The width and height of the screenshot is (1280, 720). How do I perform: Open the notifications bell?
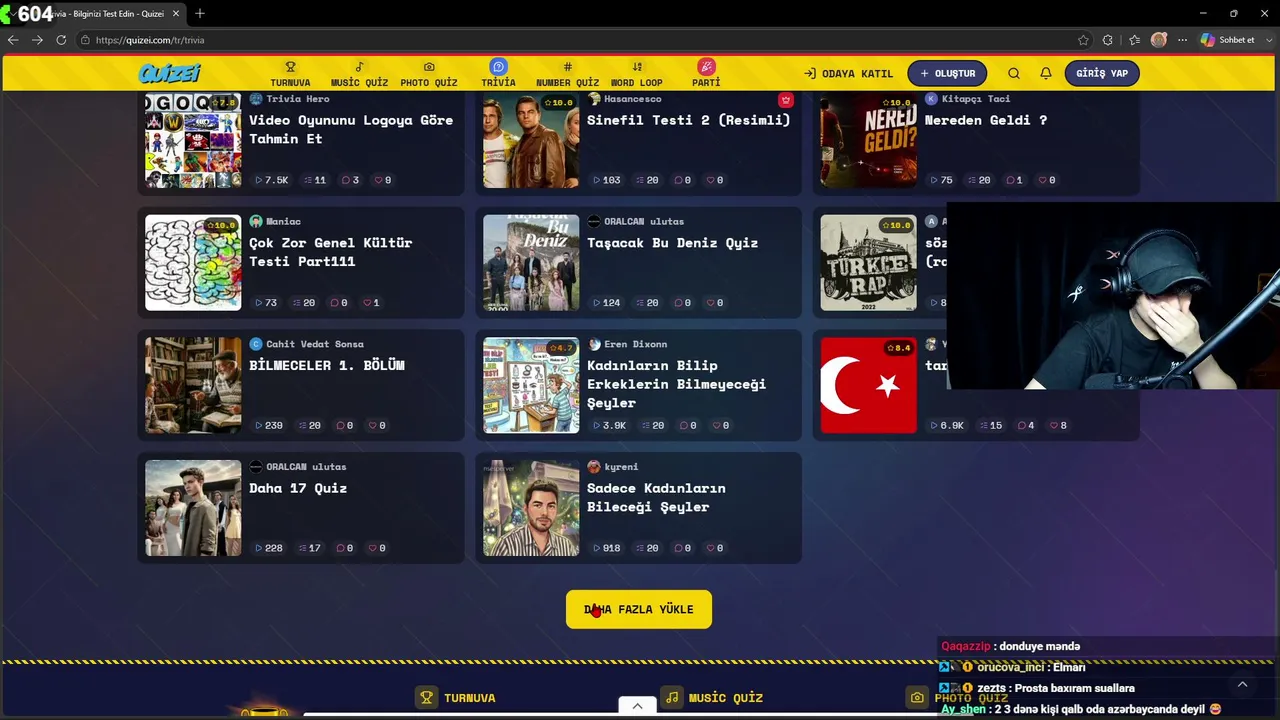point(1046,73)
